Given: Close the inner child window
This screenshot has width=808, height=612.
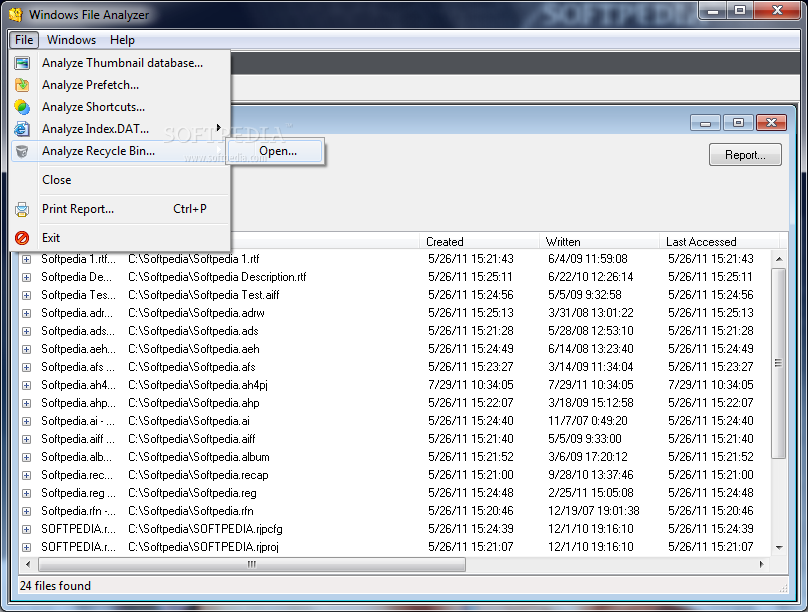Looking at the screenshot, I should (x=771, y=123).
